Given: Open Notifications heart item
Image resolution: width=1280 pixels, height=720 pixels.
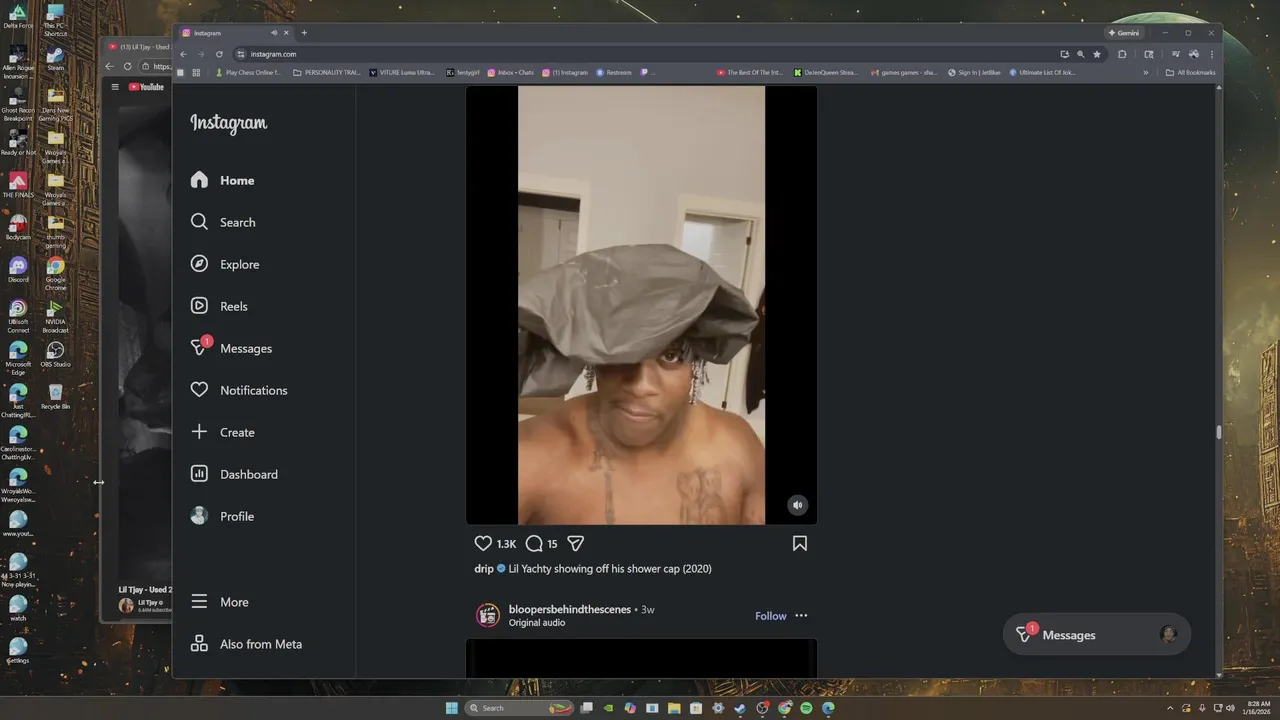Looking at the screenshot, I should click(x=239, y=390).
